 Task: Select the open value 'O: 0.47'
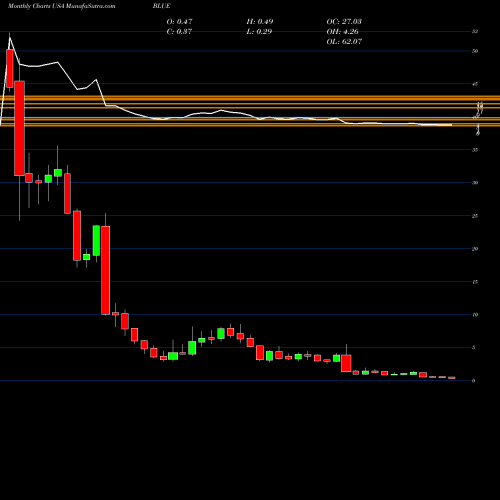pyautogui.click(x=179, y=21)
